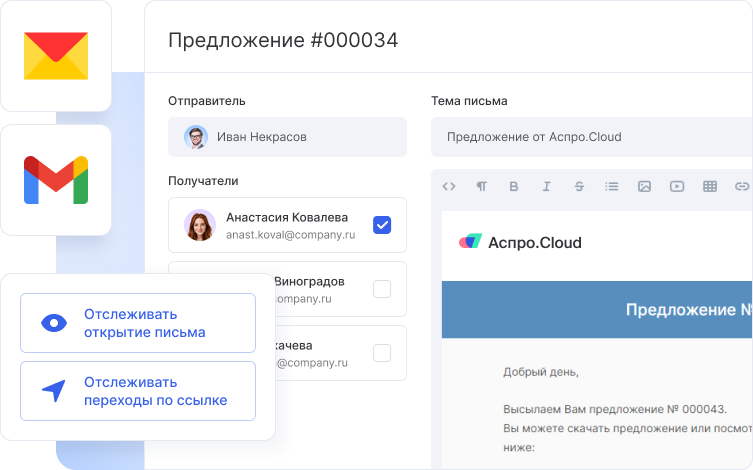The height and width of the screenshot is (470, 753).
Task: Click Отслеживать открытие письма button
Action: (x=138, y=323)
